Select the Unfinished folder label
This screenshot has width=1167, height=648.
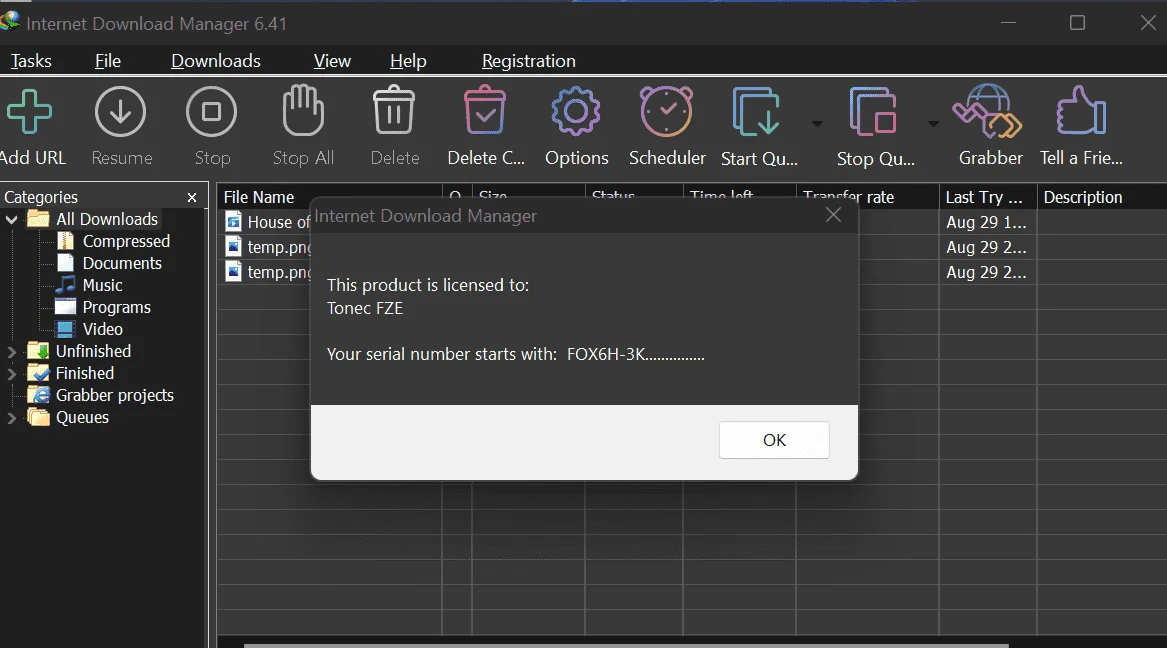pos(93,351)
